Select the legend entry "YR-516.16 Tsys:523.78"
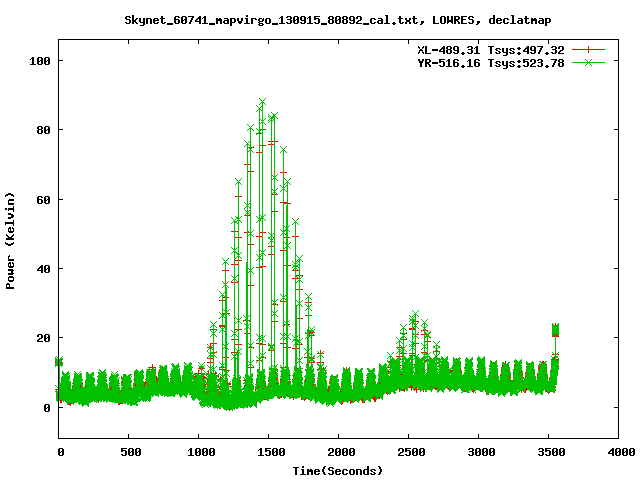 pos(491,63)
